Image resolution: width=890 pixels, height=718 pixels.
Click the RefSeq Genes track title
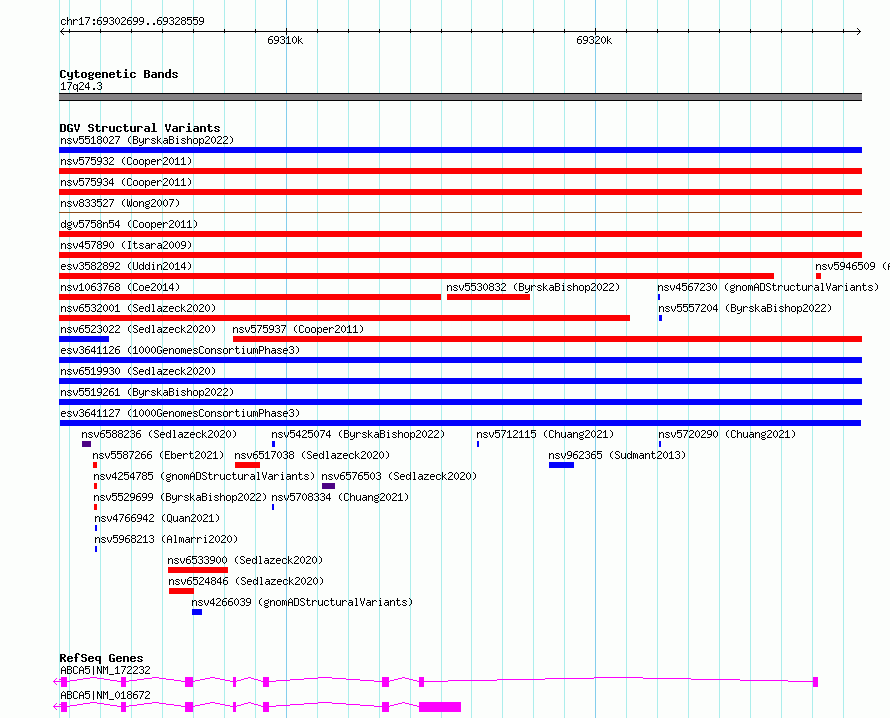(101, 658)
